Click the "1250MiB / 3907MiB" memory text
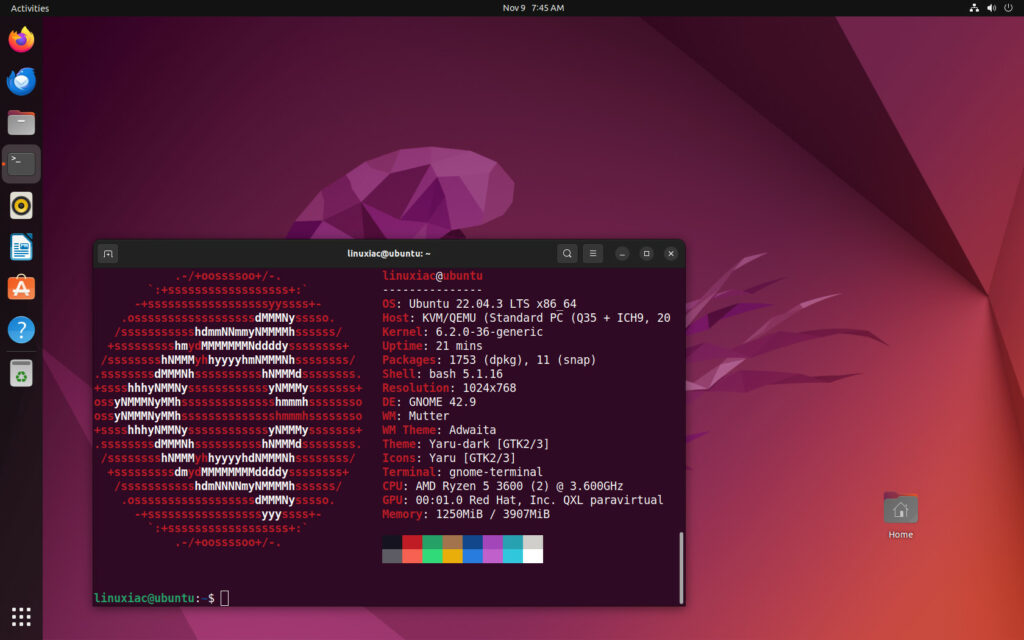 [492, 514]
